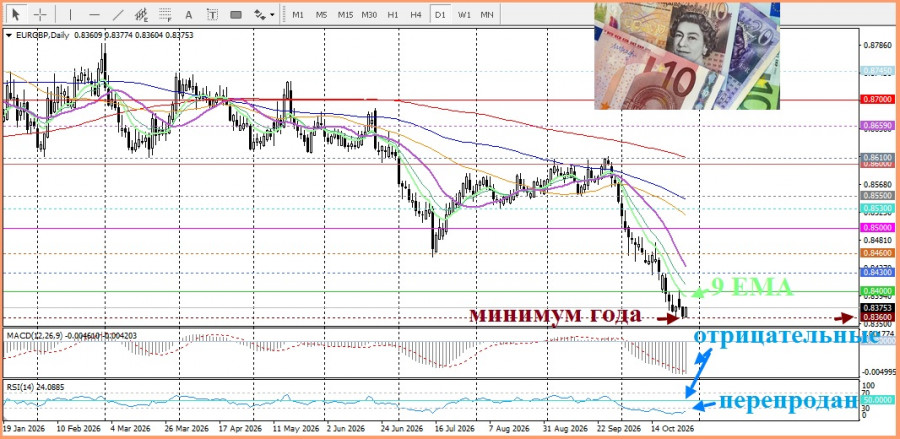Click the current price 0.83753 label

pyautogui.click(x=878, y=308)
